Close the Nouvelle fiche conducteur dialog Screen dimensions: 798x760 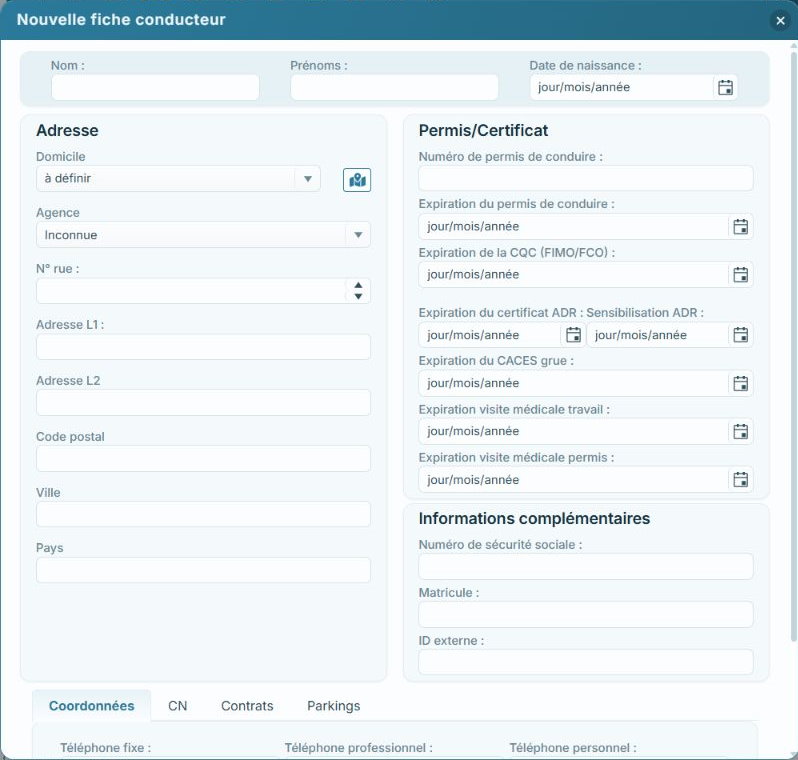click(780, 20)
